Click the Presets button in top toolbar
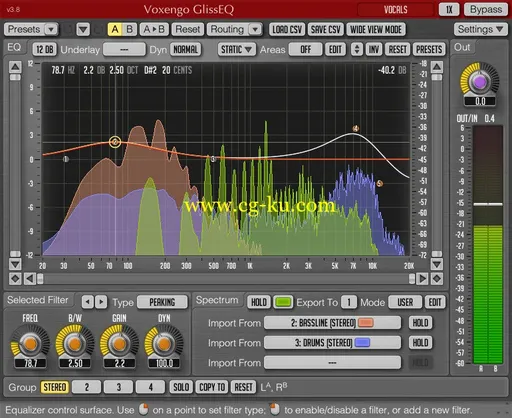Image resolution: width=512 pixels, height=418 pixels. (24, 29)
